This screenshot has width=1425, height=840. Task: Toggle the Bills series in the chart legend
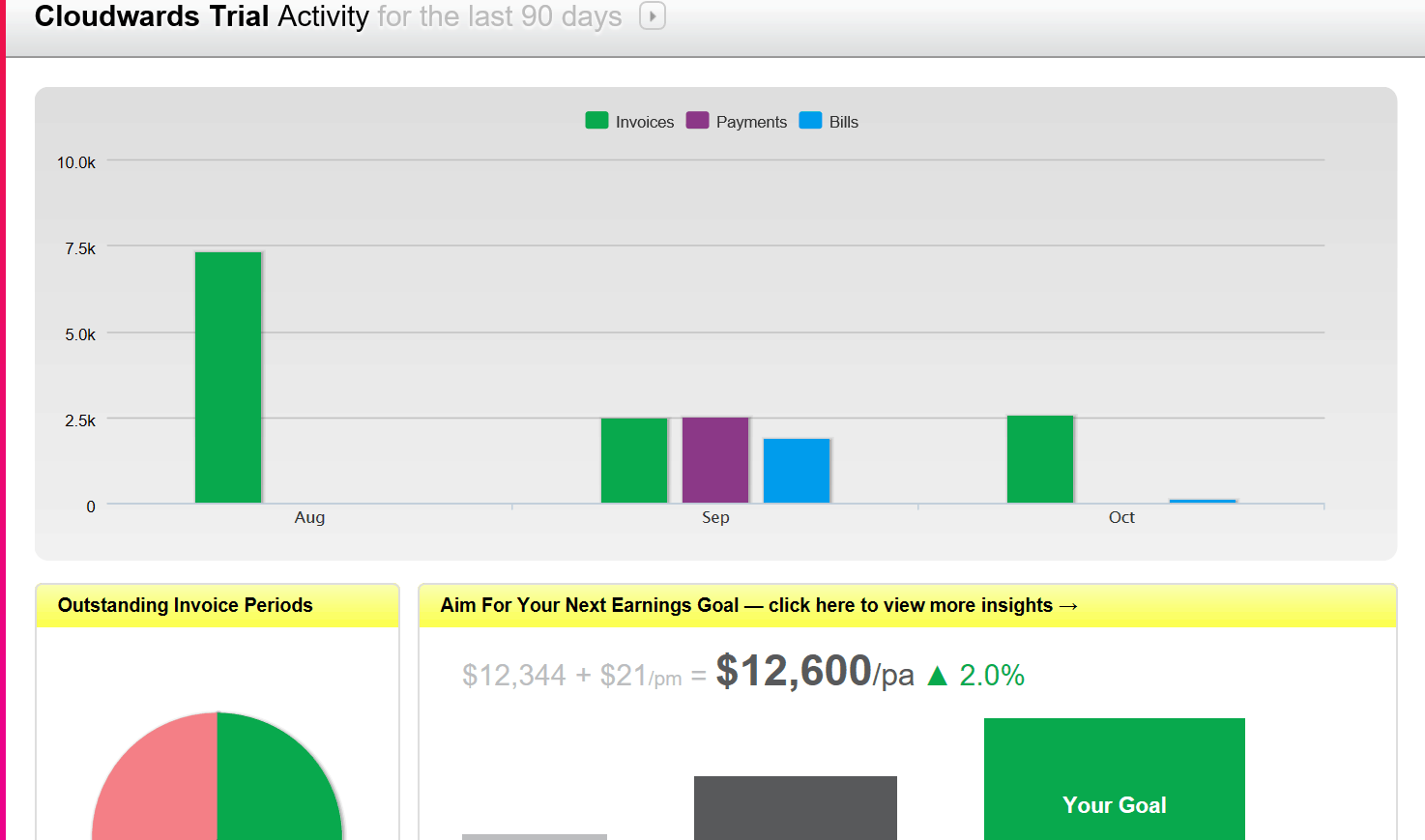pyautogui.click(x=829, y=122)
